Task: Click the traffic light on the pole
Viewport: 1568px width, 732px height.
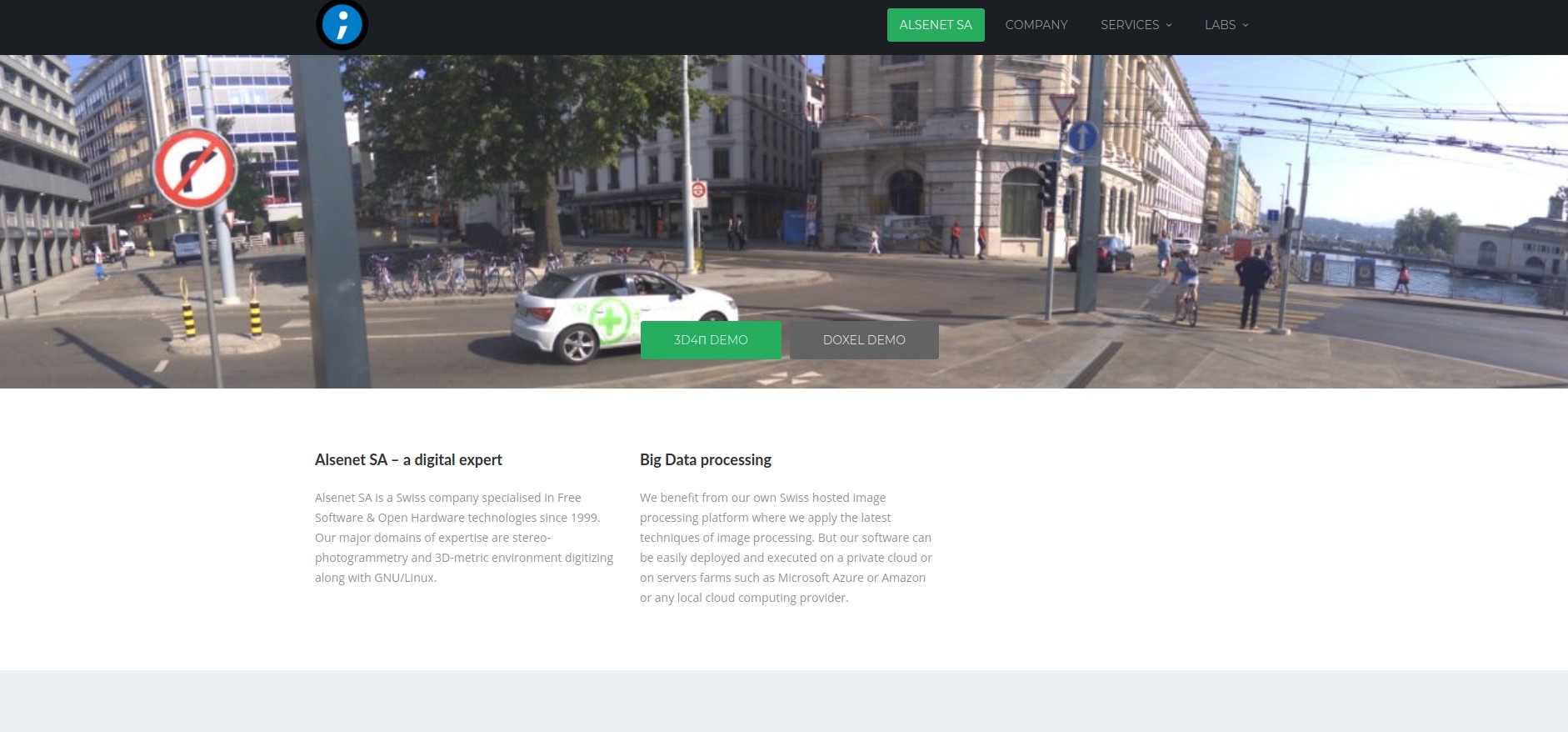Action: (1047, 183)
